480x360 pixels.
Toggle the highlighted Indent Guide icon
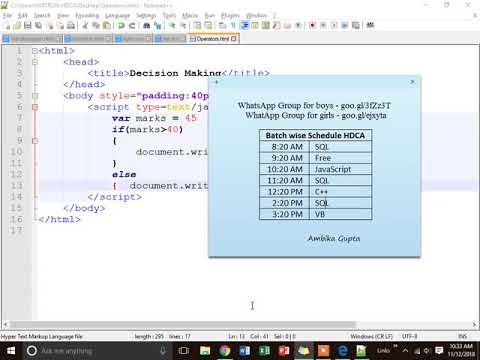click(244, 25)
